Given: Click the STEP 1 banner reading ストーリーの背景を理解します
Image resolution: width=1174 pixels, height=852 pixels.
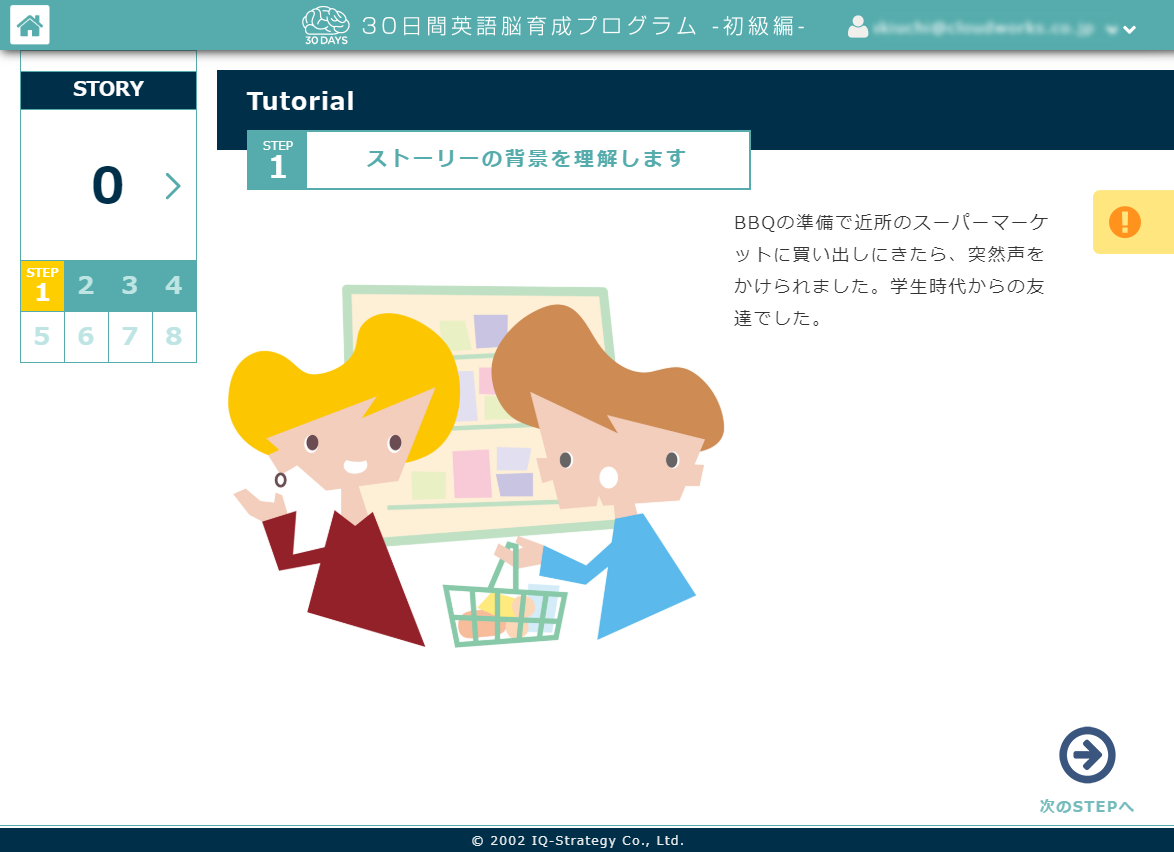Looking at the screenshot, I should pyautogui.click(x=527, y=158).
